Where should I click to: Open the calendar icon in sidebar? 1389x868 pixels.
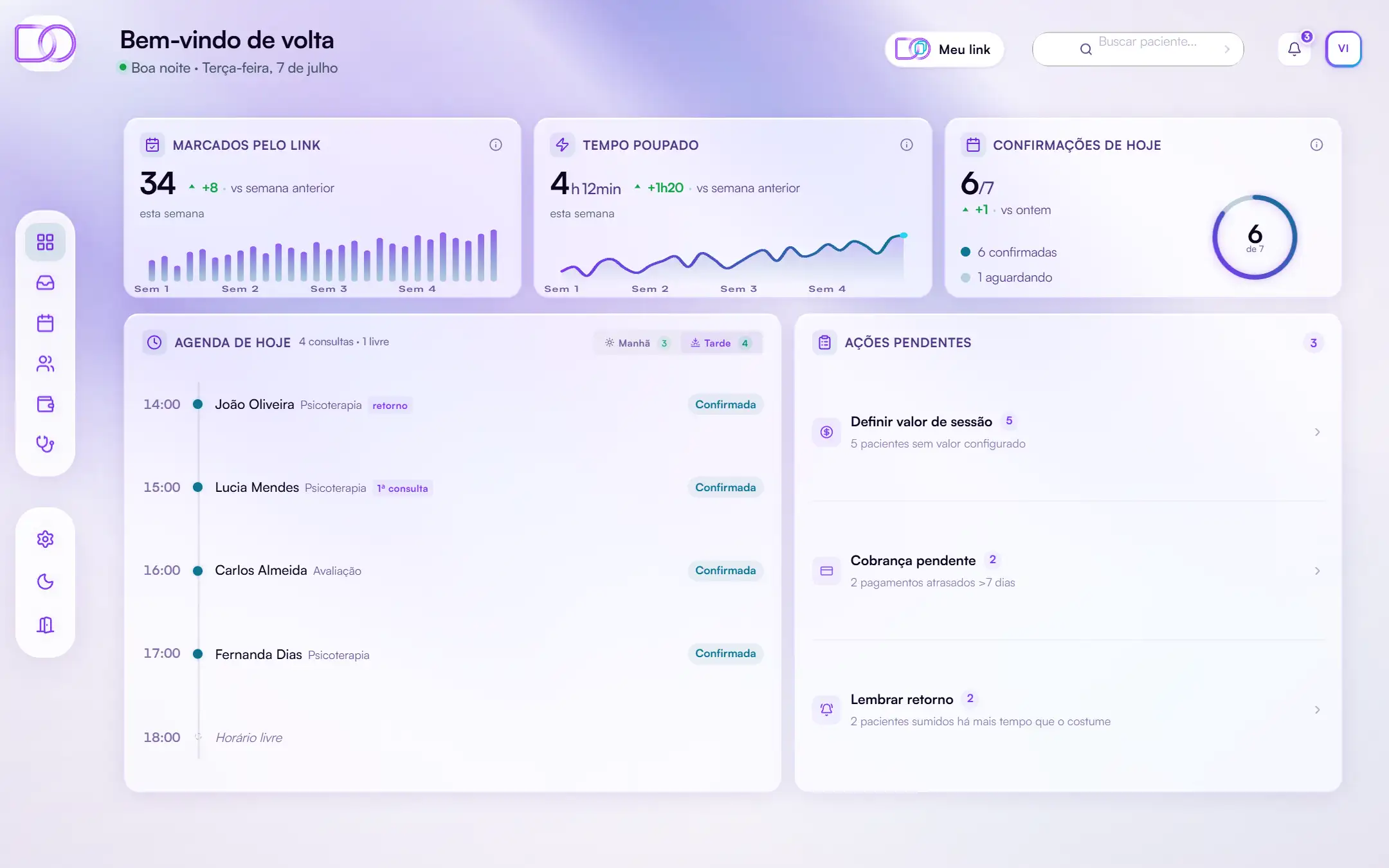[45, 323]
